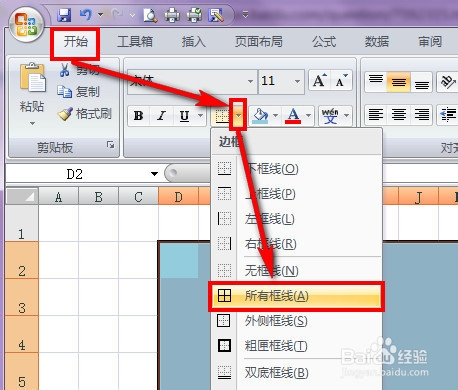The image size is (458, 390).
Task: Click the printer icon in quick access toolbar
Action: pyautogui.click(x=172, y=15)
